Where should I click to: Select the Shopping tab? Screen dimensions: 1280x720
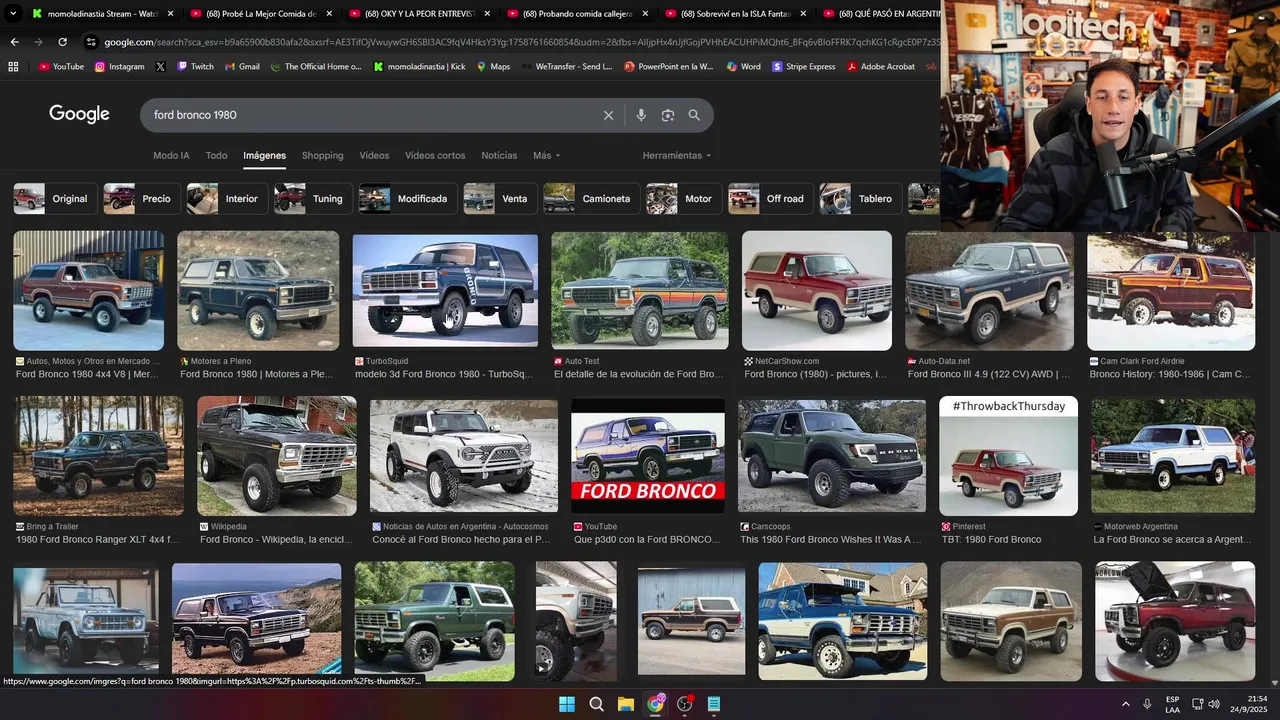tap(322, 155)
